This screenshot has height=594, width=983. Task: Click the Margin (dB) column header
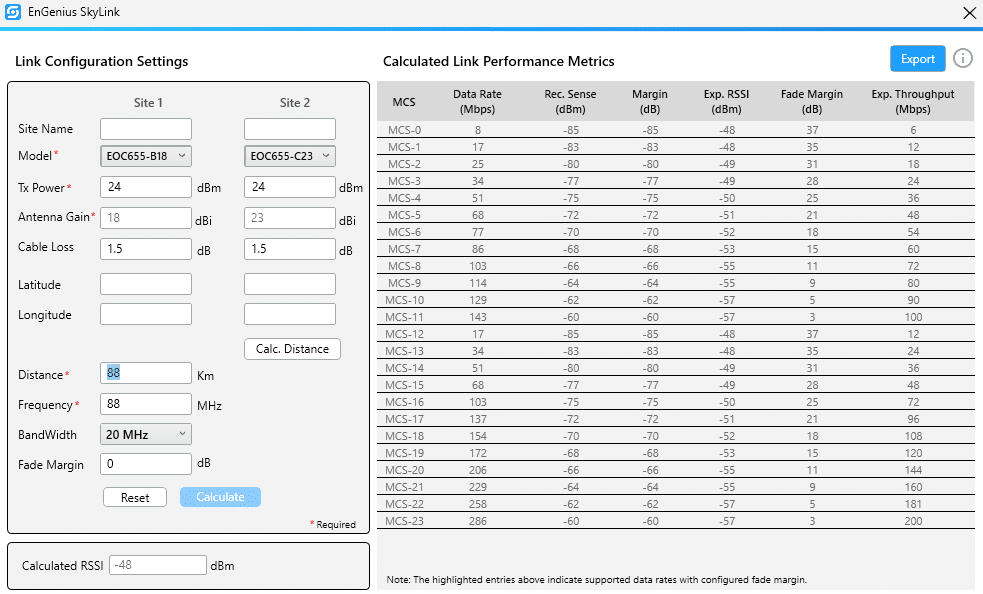(649, 102)
